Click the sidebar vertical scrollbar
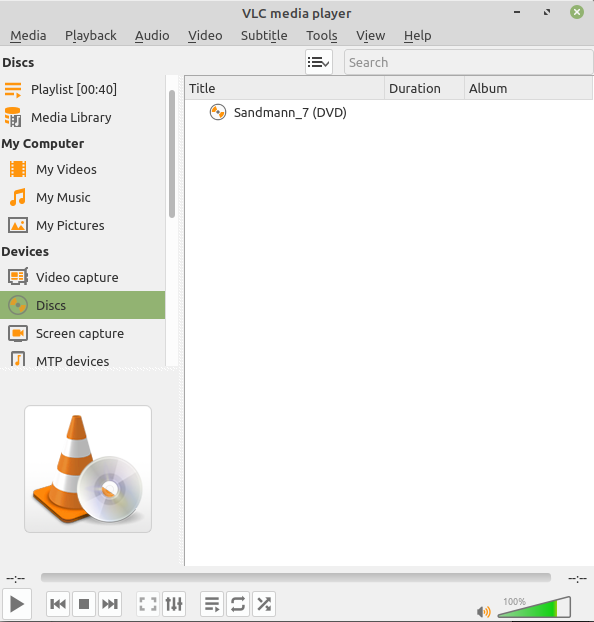 pos(172,154)
